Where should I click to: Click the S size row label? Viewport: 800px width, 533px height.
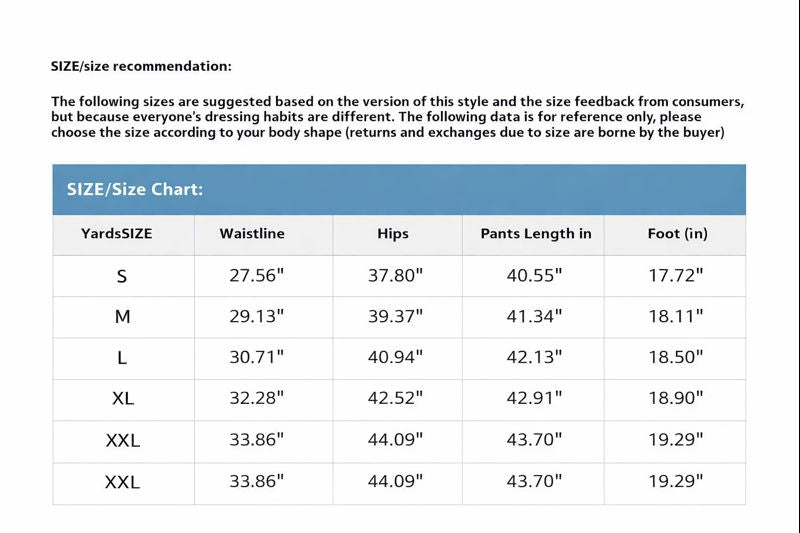click(x=122, y=276)
